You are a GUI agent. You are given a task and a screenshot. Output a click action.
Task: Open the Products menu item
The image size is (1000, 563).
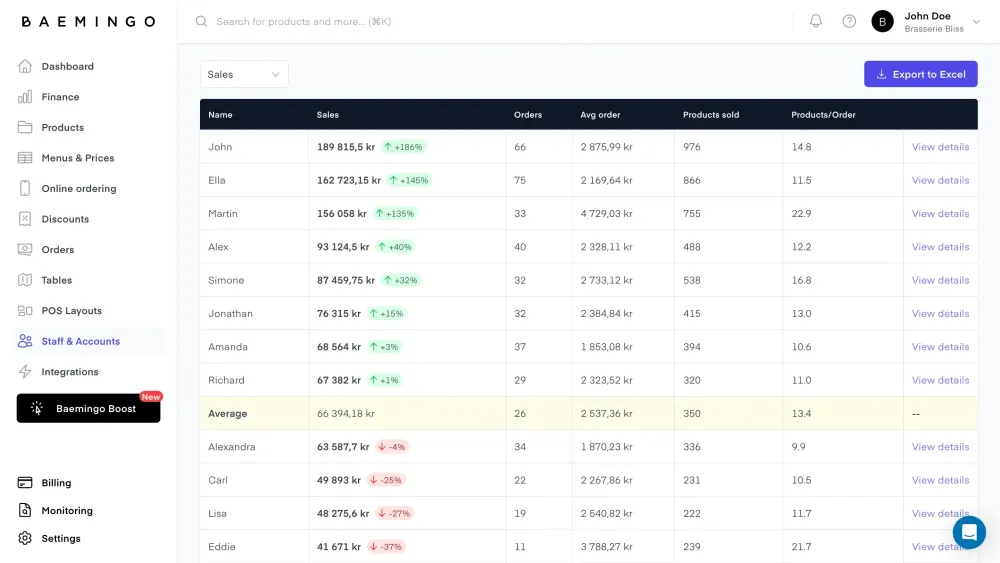pos(62,128)
